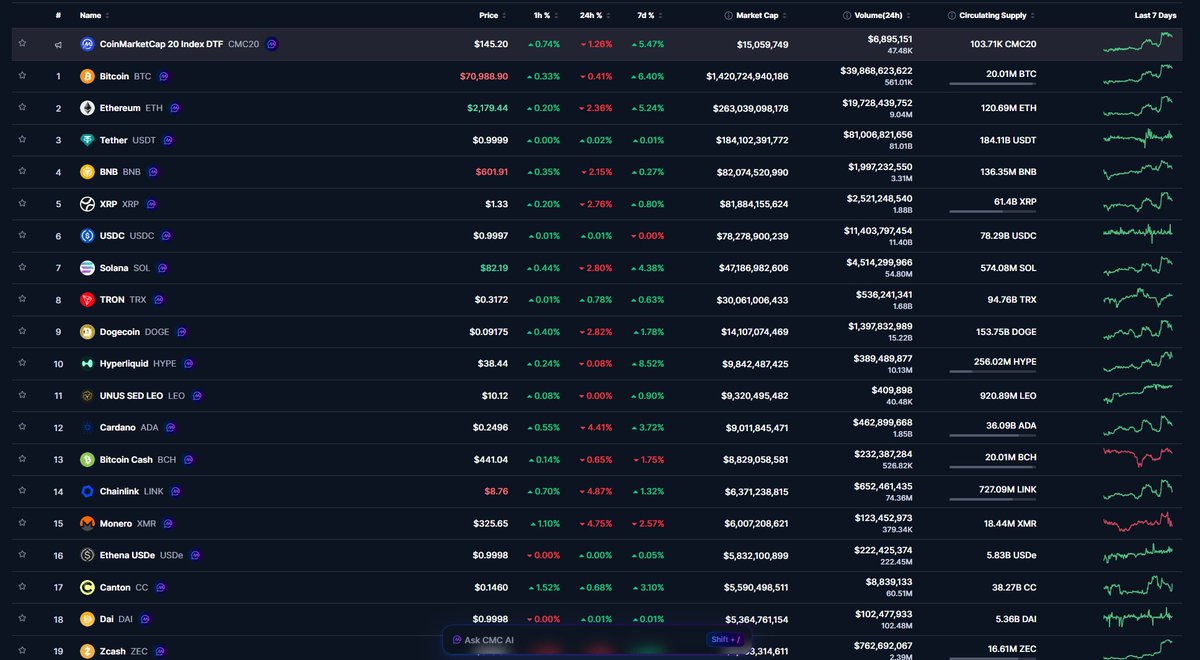Click the Solana logo icon
The image size is (1200, 660).
coord(87,268)
